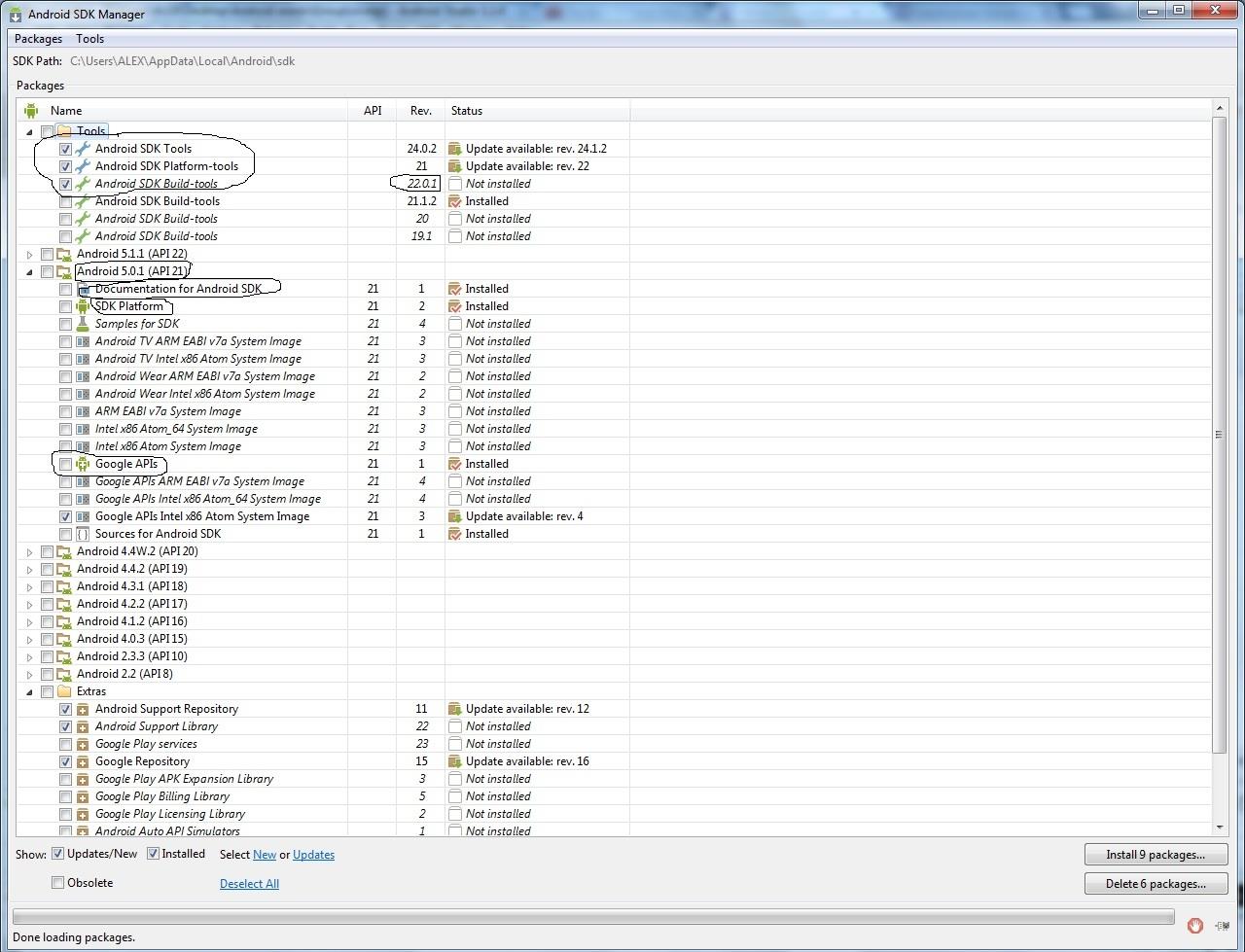Check the Google APIs checkbox
The image size is (1245, 952).
coord(65,464)
